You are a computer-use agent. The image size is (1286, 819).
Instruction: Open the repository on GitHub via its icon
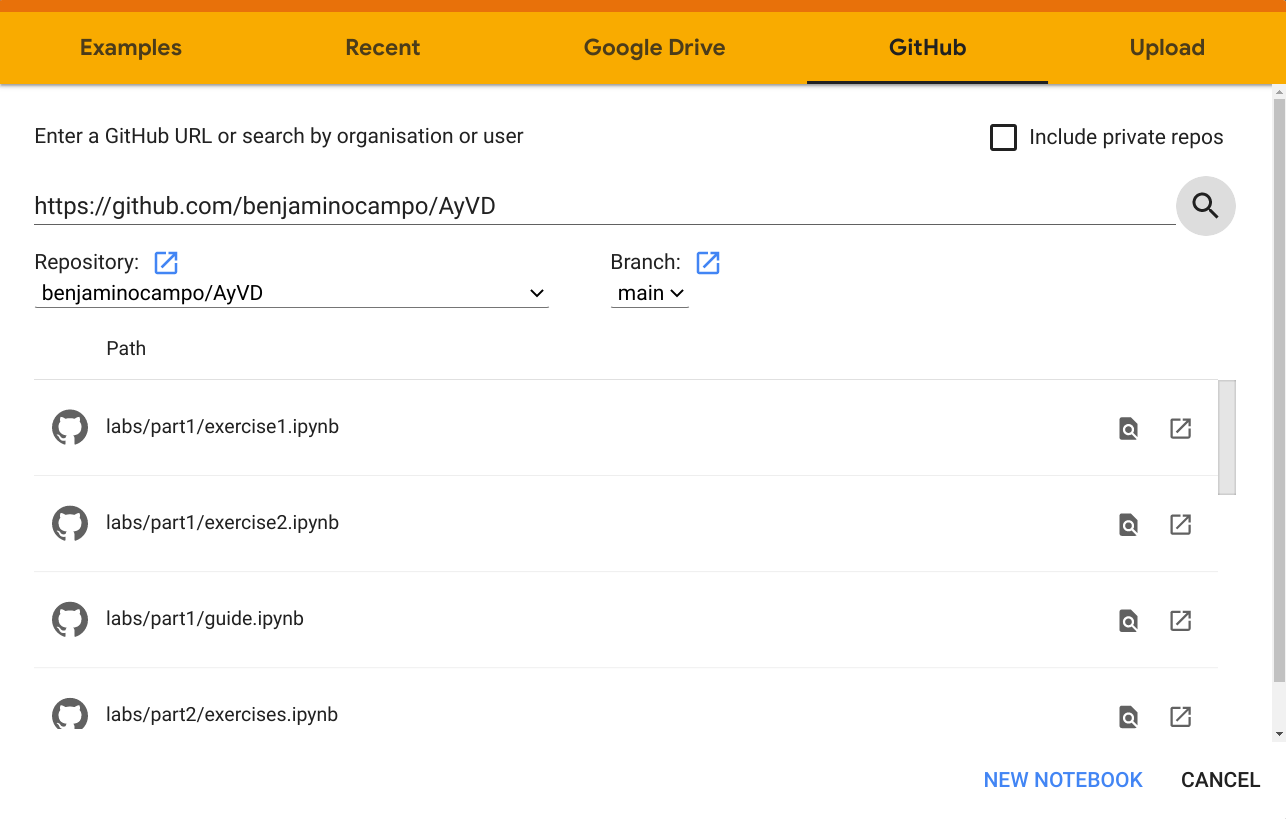click(166, 262)
